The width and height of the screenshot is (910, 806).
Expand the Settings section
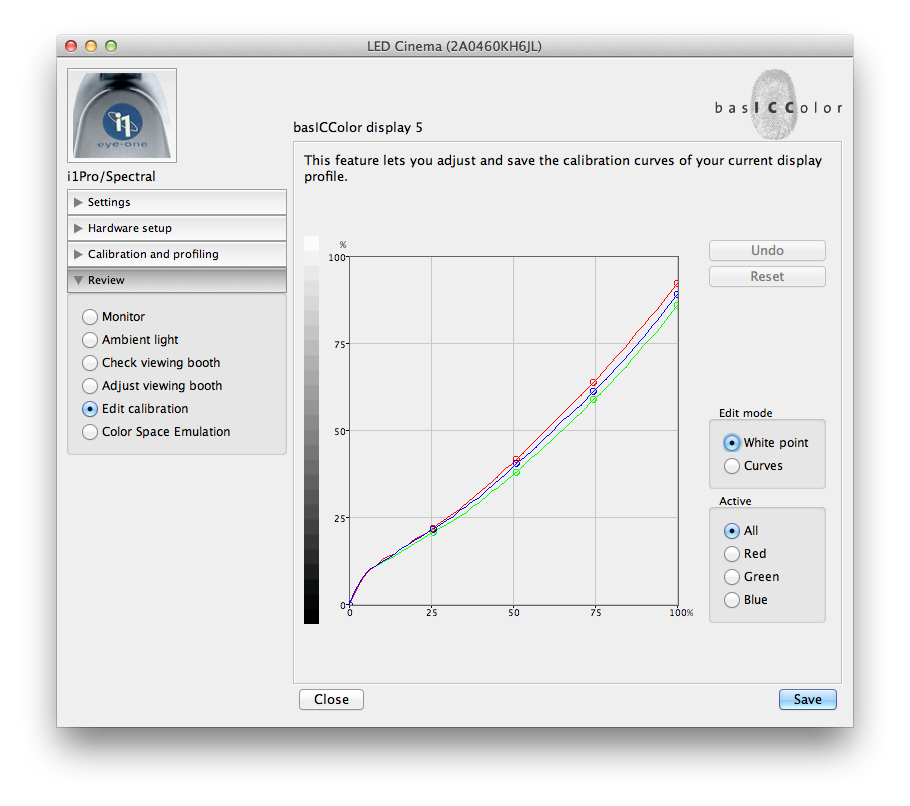click(x=177, y=202)
